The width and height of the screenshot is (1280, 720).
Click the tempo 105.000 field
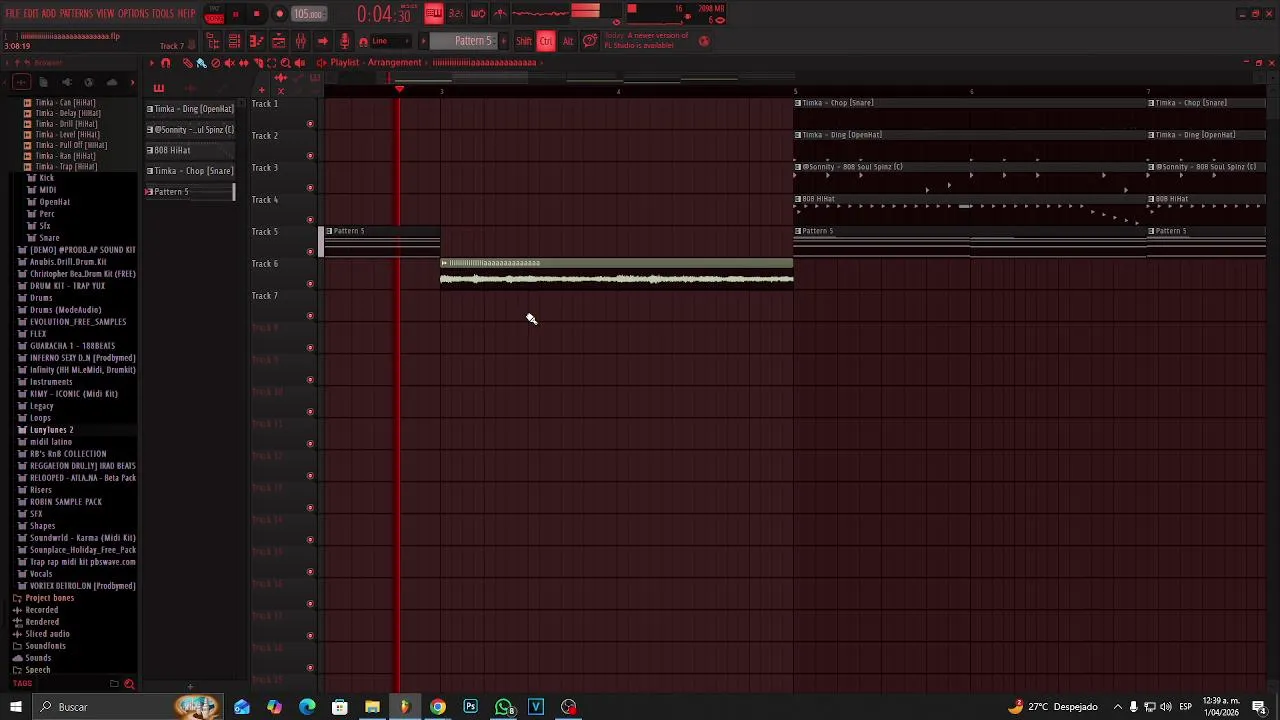(x=308, y=14)
